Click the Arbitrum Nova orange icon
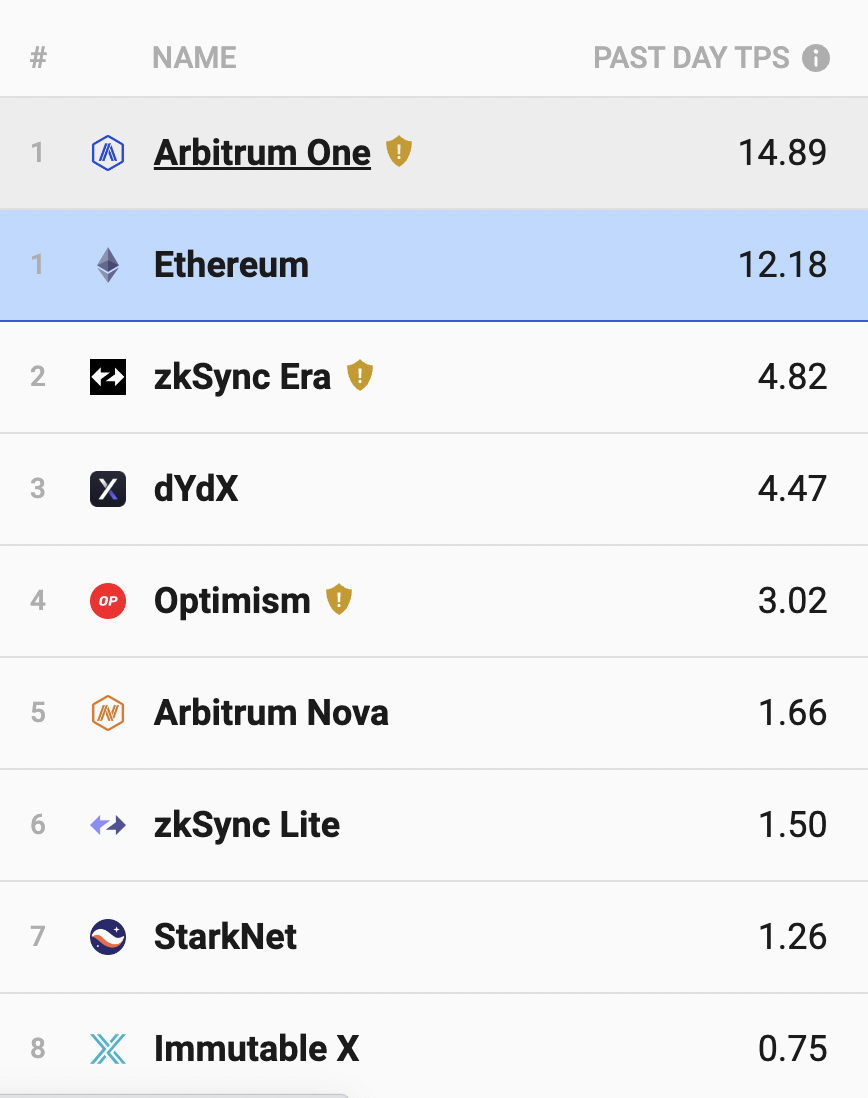 107,713
